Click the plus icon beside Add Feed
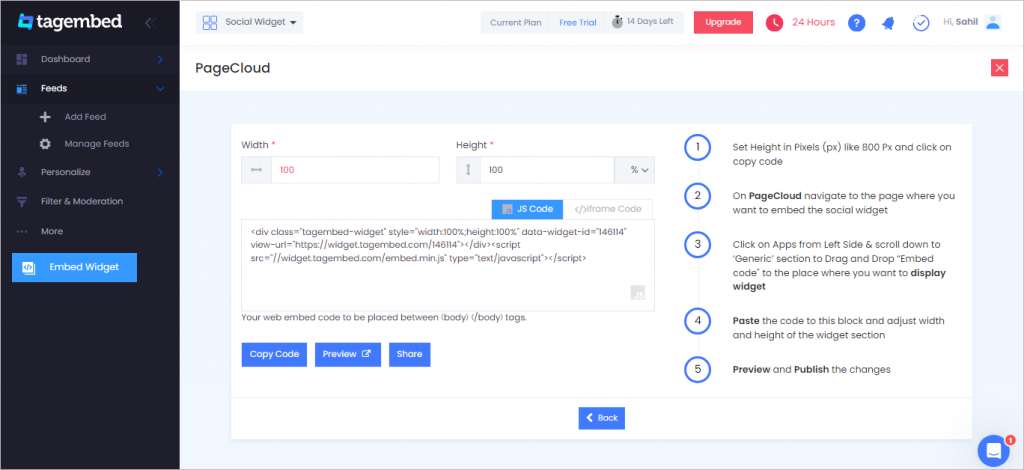Viewport: 1024px width, 470px height. (45, 117)
